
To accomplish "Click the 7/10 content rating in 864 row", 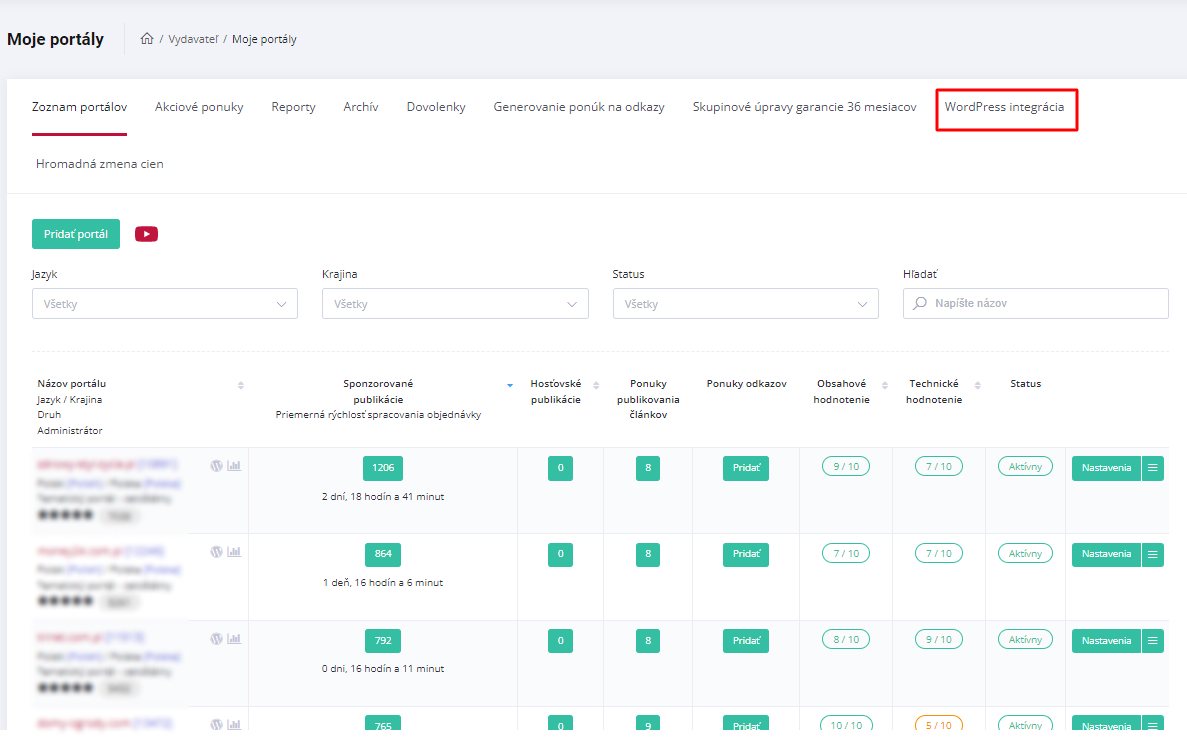I will [x=846, y=553].
